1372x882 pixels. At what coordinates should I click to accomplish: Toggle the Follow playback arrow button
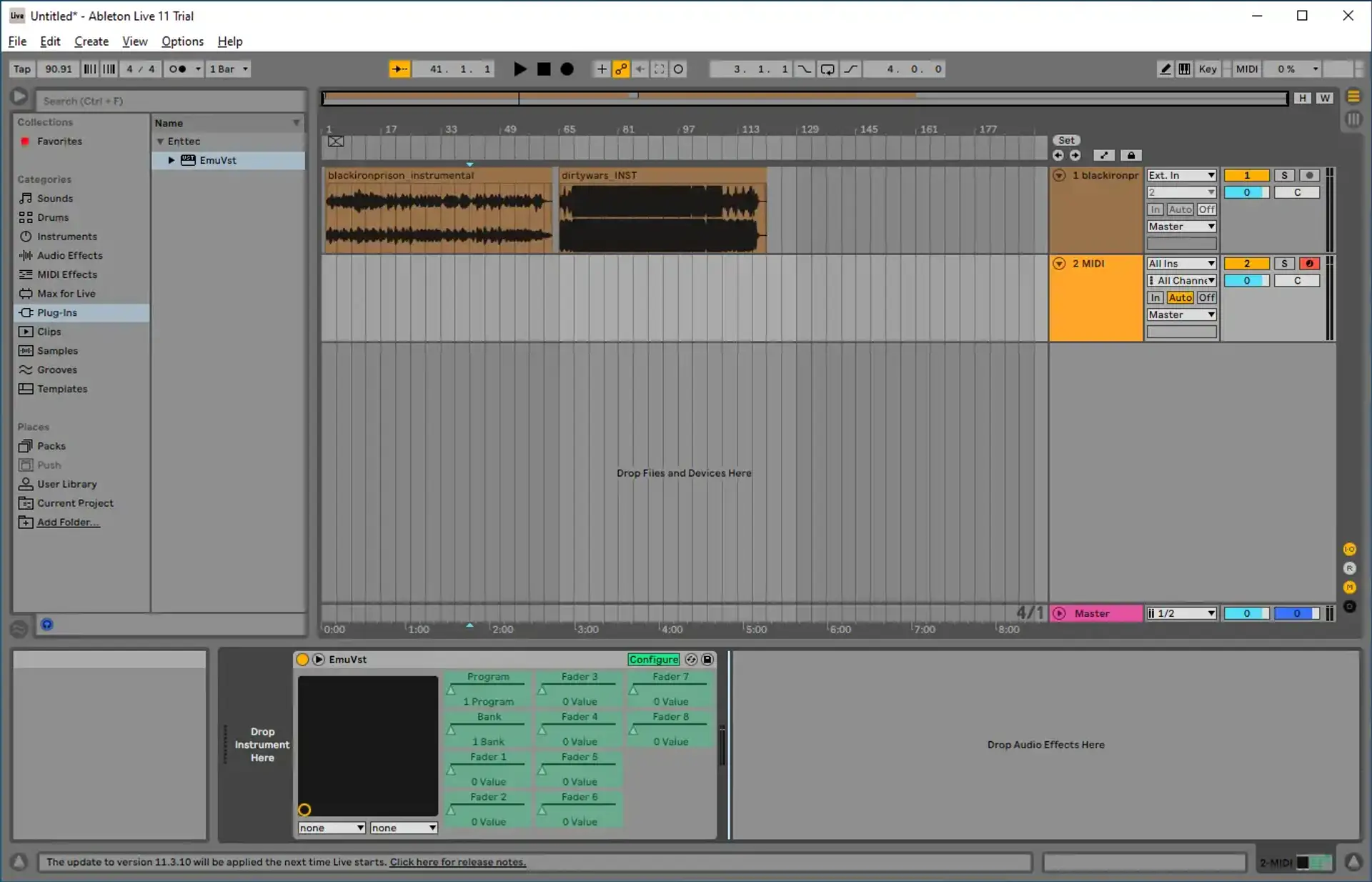(399, 69)
